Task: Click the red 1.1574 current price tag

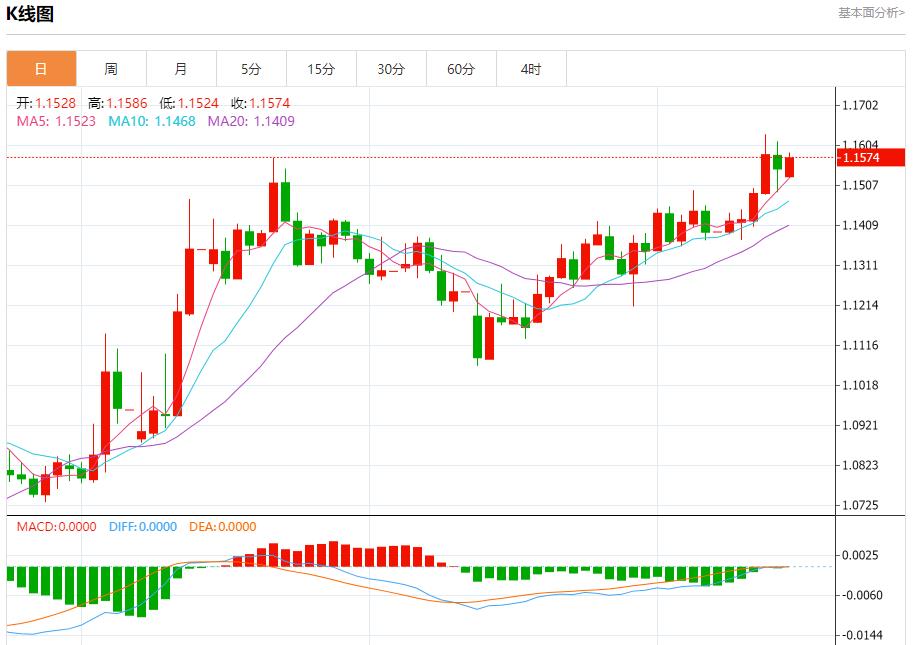Action: click(871, 158)
